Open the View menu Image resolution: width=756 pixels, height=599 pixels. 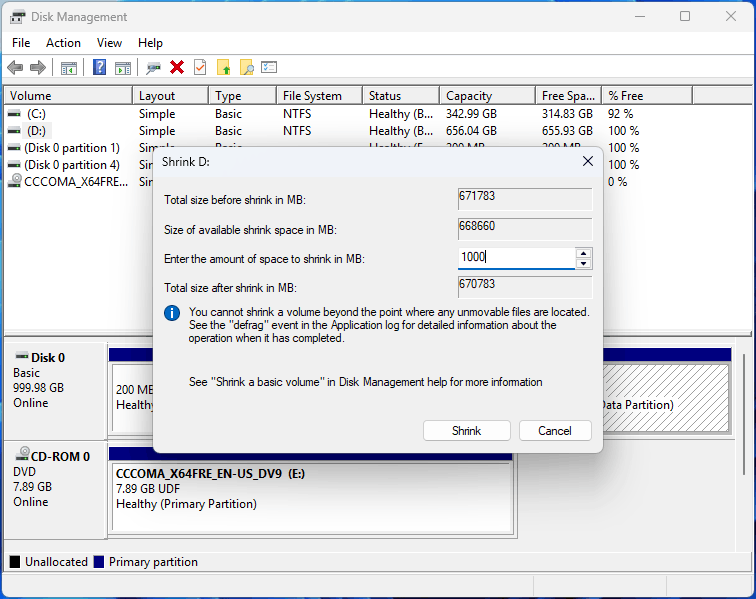coord(109,43)
